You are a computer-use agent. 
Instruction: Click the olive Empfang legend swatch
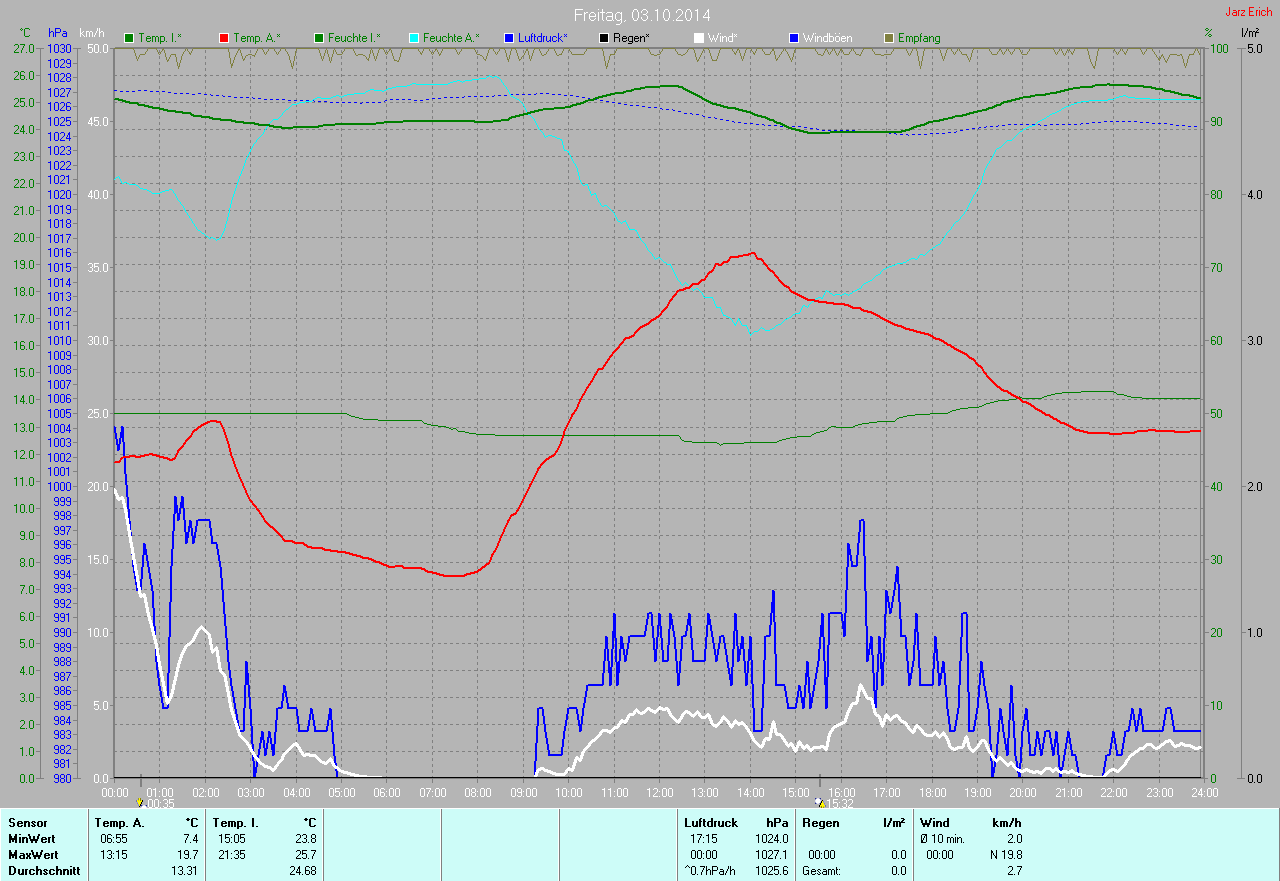click(x=889, y=38)
